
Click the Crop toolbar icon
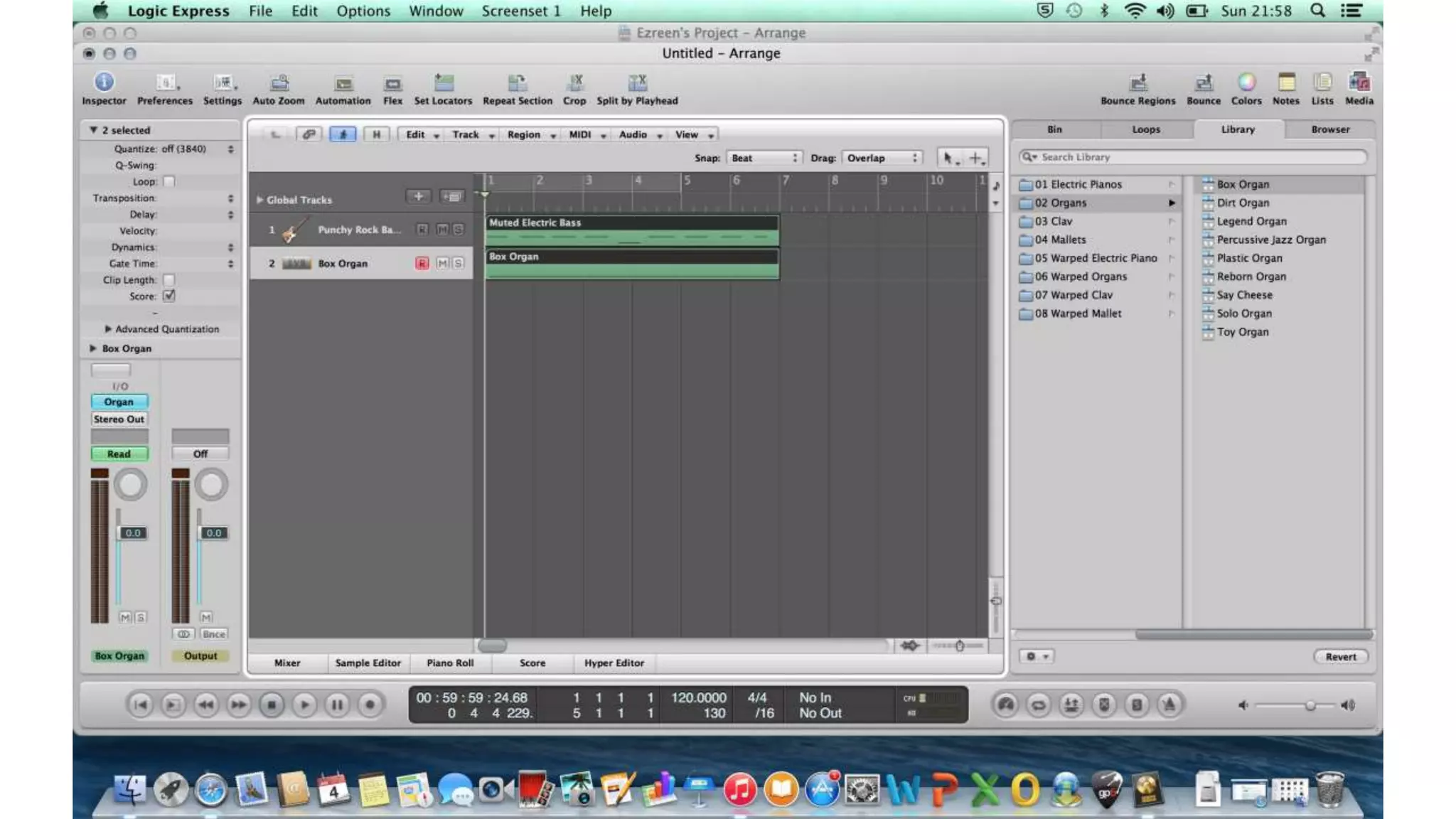[574, 83]
